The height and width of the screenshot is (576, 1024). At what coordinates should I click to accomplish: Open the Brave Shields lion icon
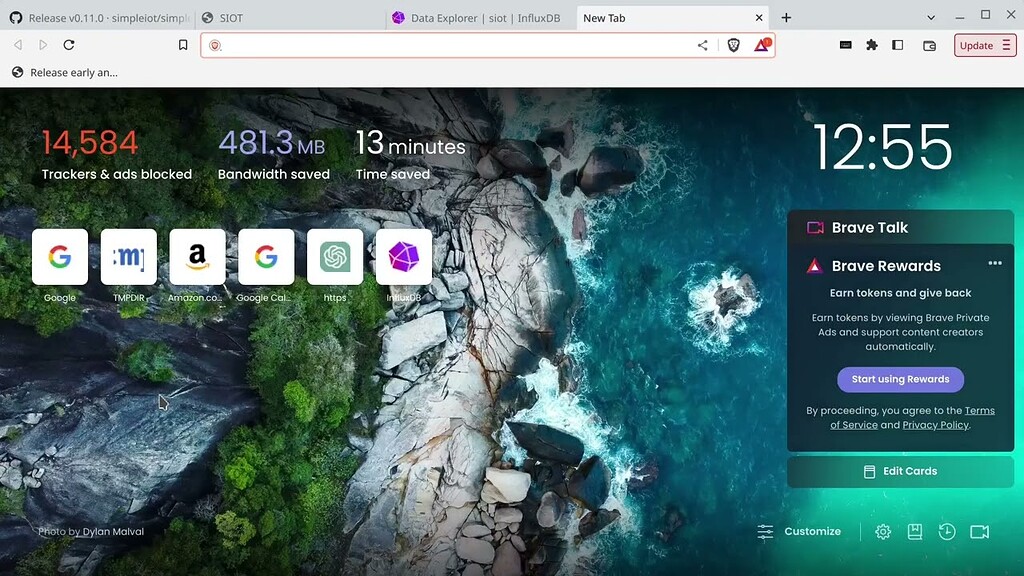click(x=733, y=45)
